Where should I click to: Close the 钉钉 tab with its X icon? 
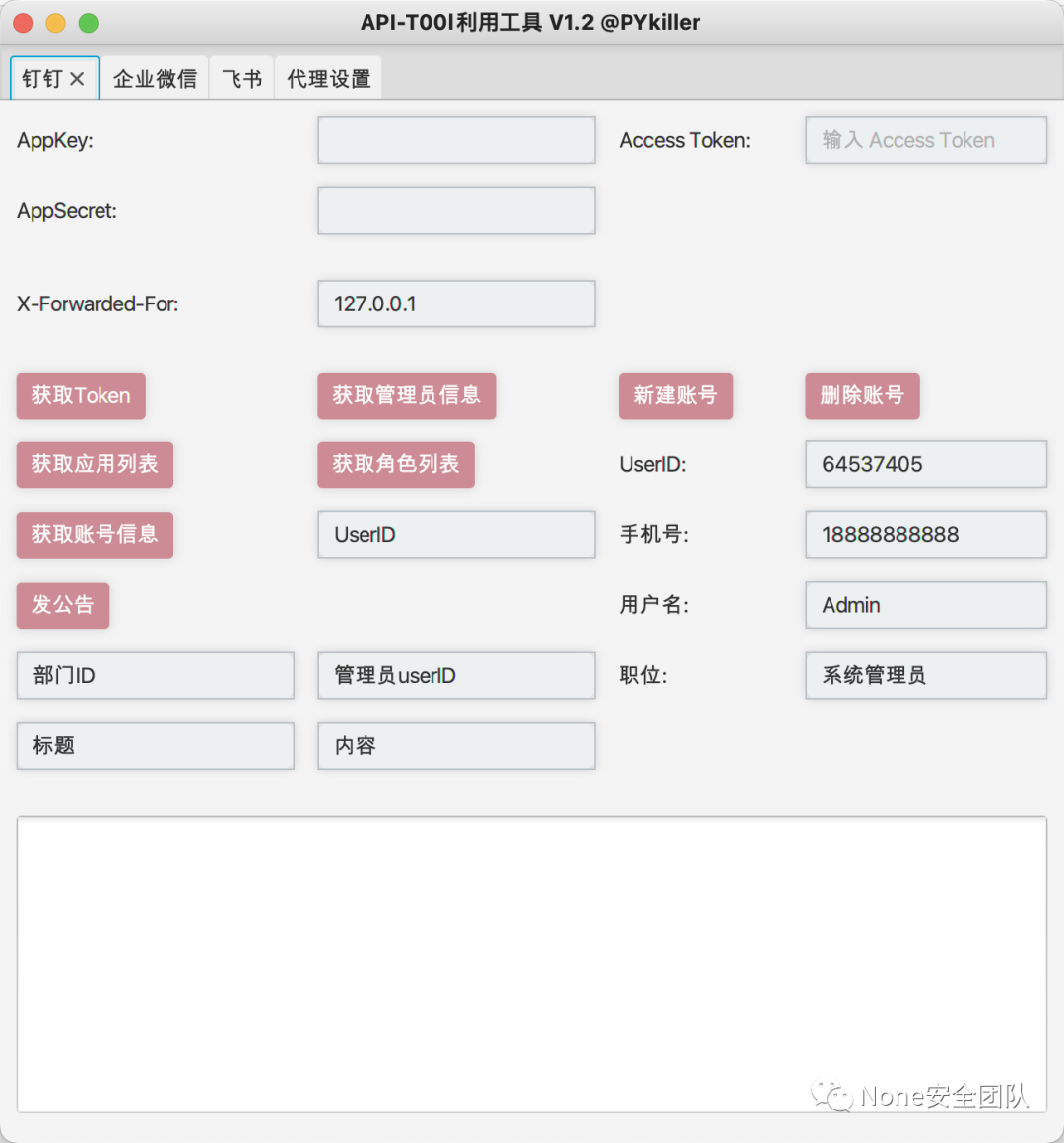click(x=77, y=79)
